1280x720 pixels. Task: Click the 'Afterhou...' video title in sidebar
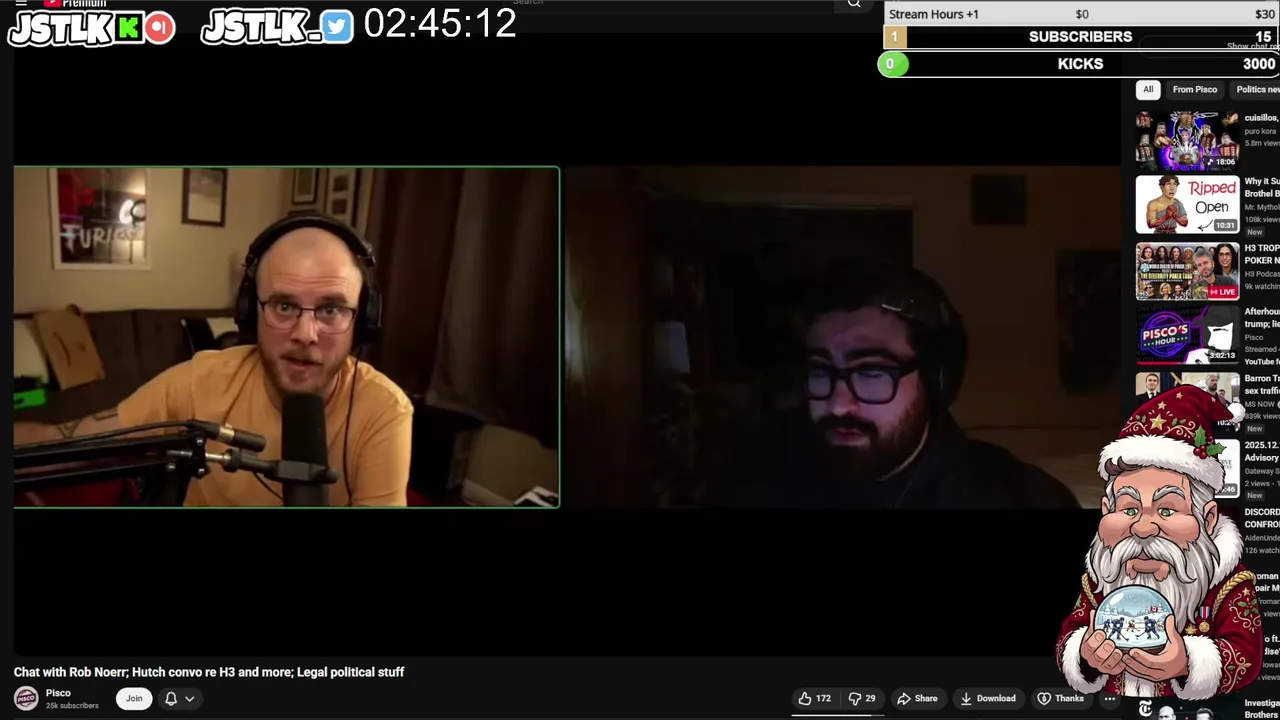[1262, 317]
